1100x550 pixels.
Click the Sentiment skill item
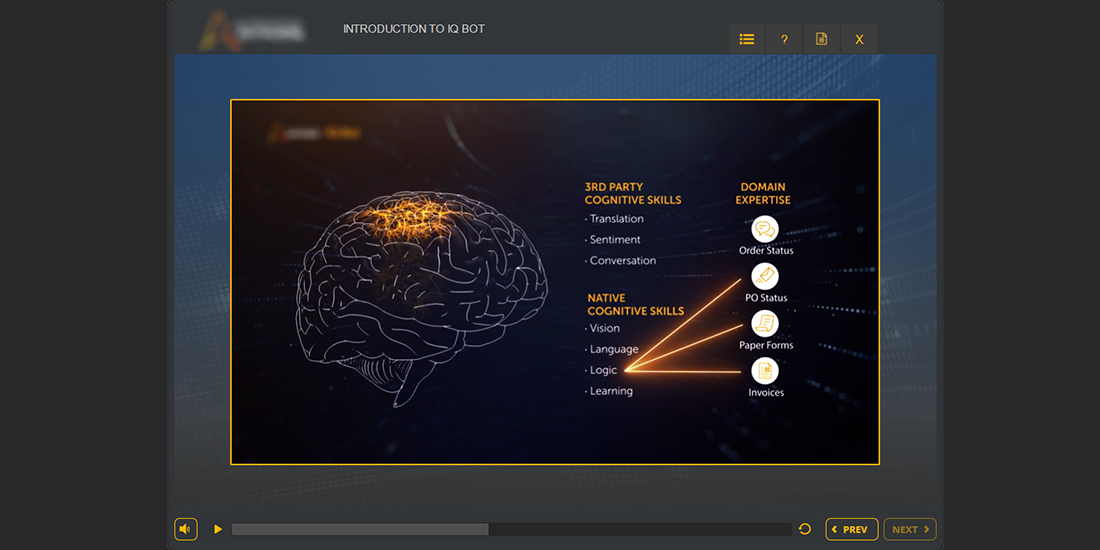(x=615, y=240)
